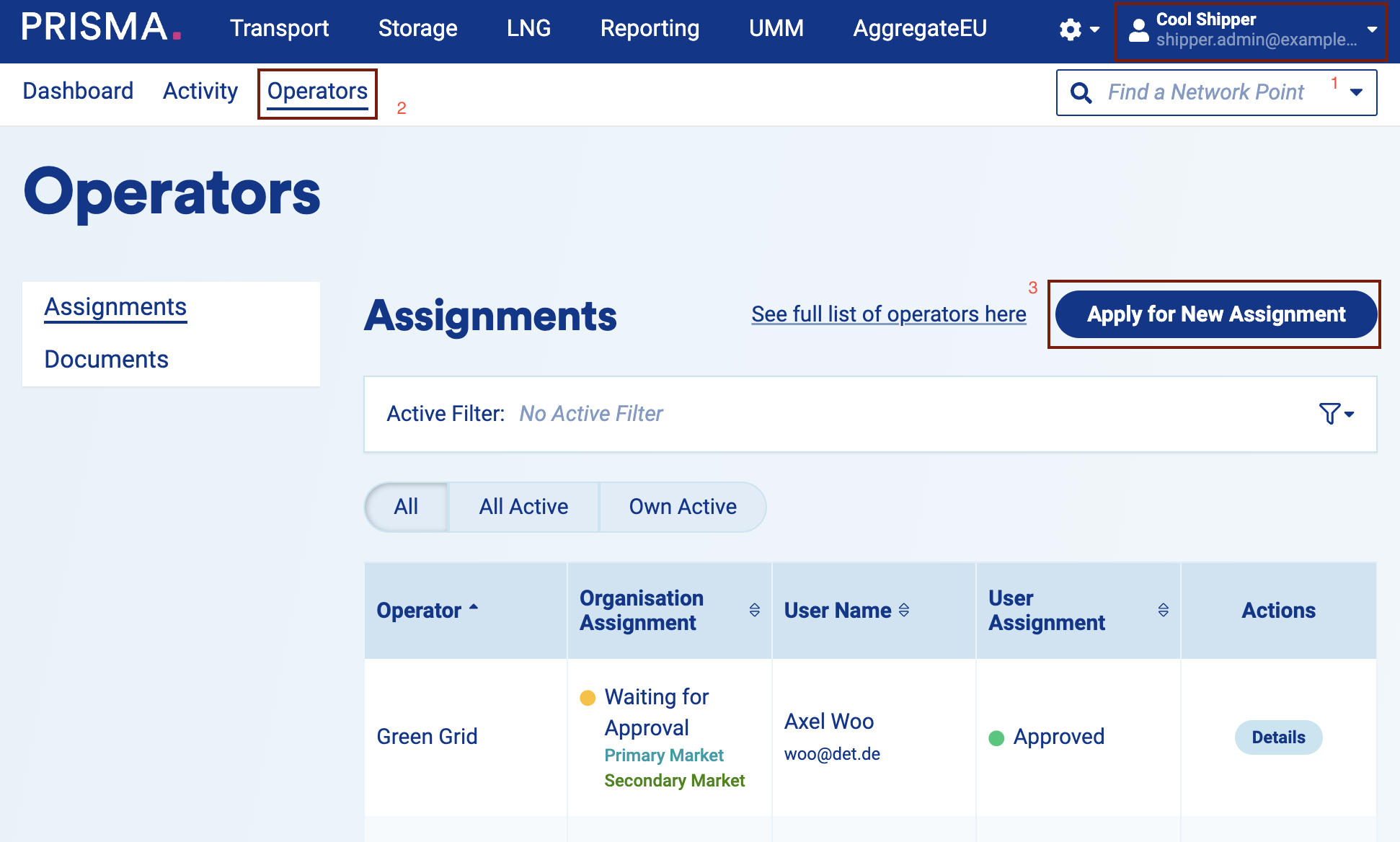Select the All Active filter toggle

[x=523, y=507]
